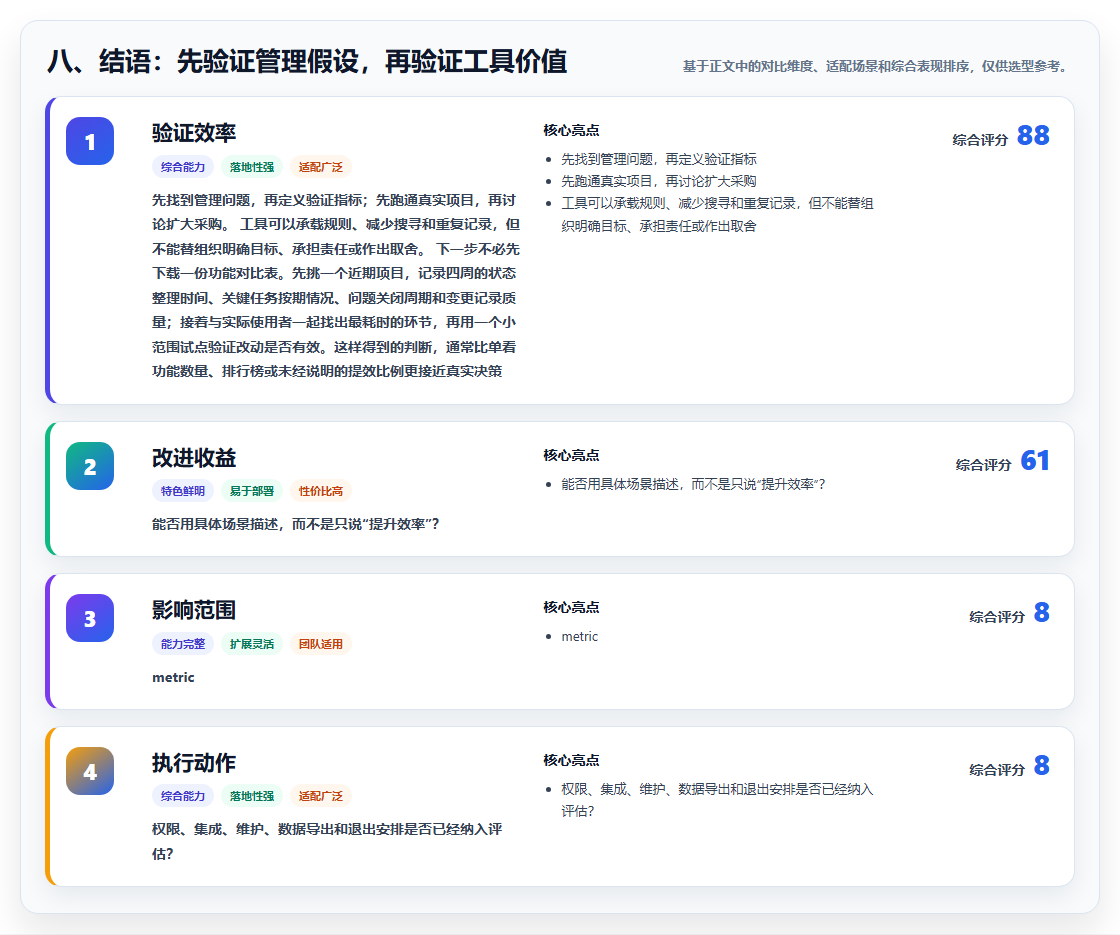Select the 影响范围 card title

click(x=194, y=610)
